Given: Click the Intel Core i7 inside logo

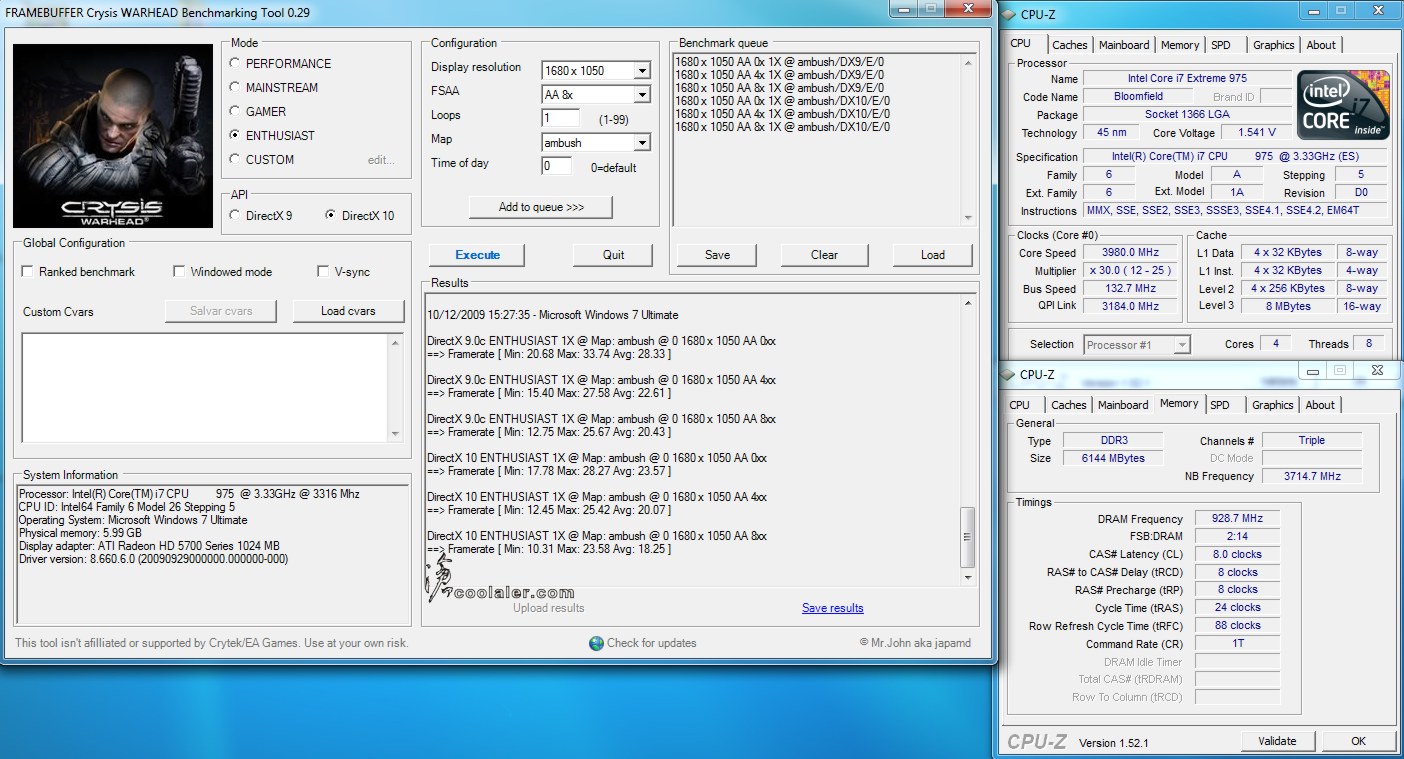Looking at the screenshot, I should point(1343,105).
